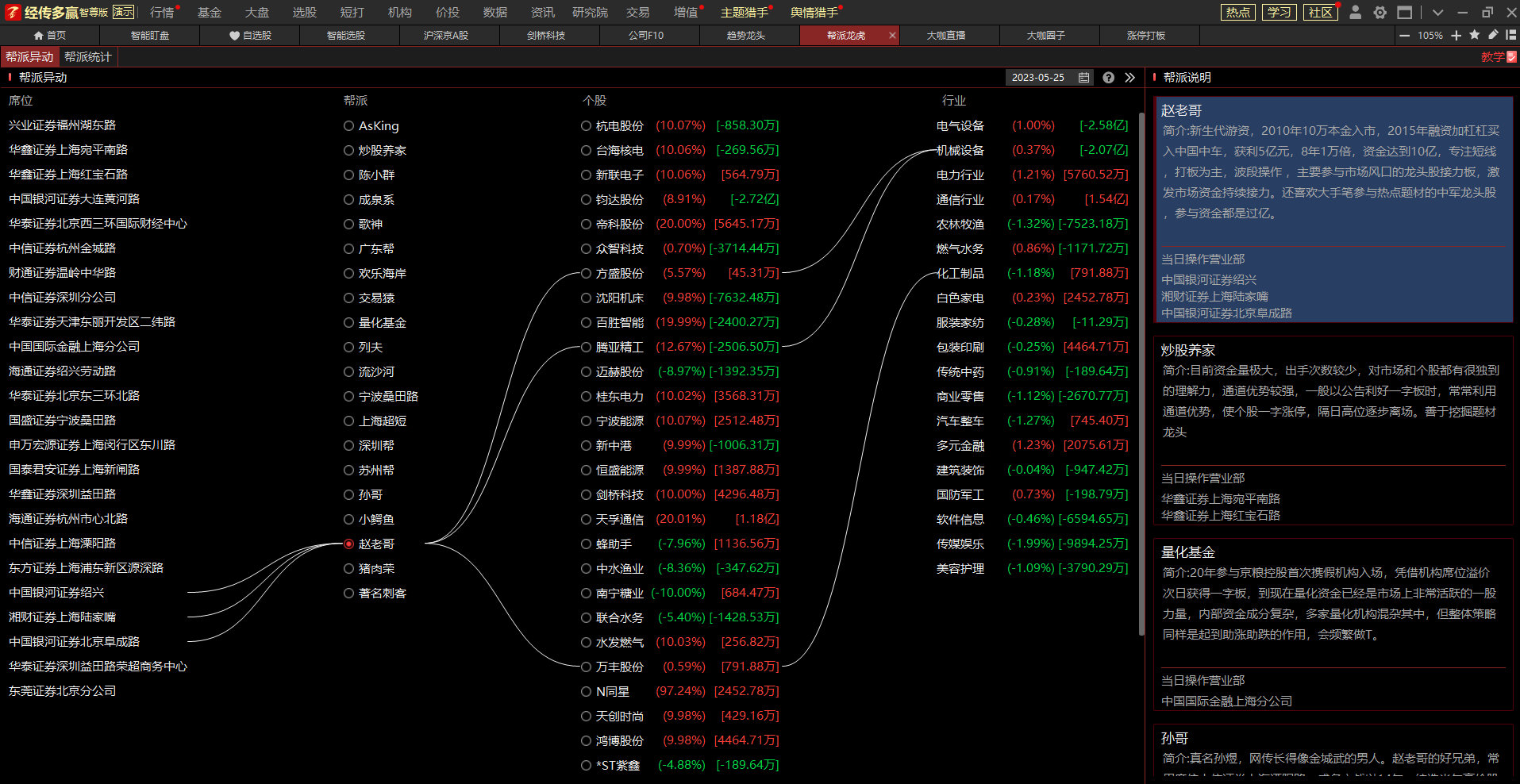This screenshot has width=1520, height=784.
Task: Select the 赵老哥 radio button
Action: [348, 544]
